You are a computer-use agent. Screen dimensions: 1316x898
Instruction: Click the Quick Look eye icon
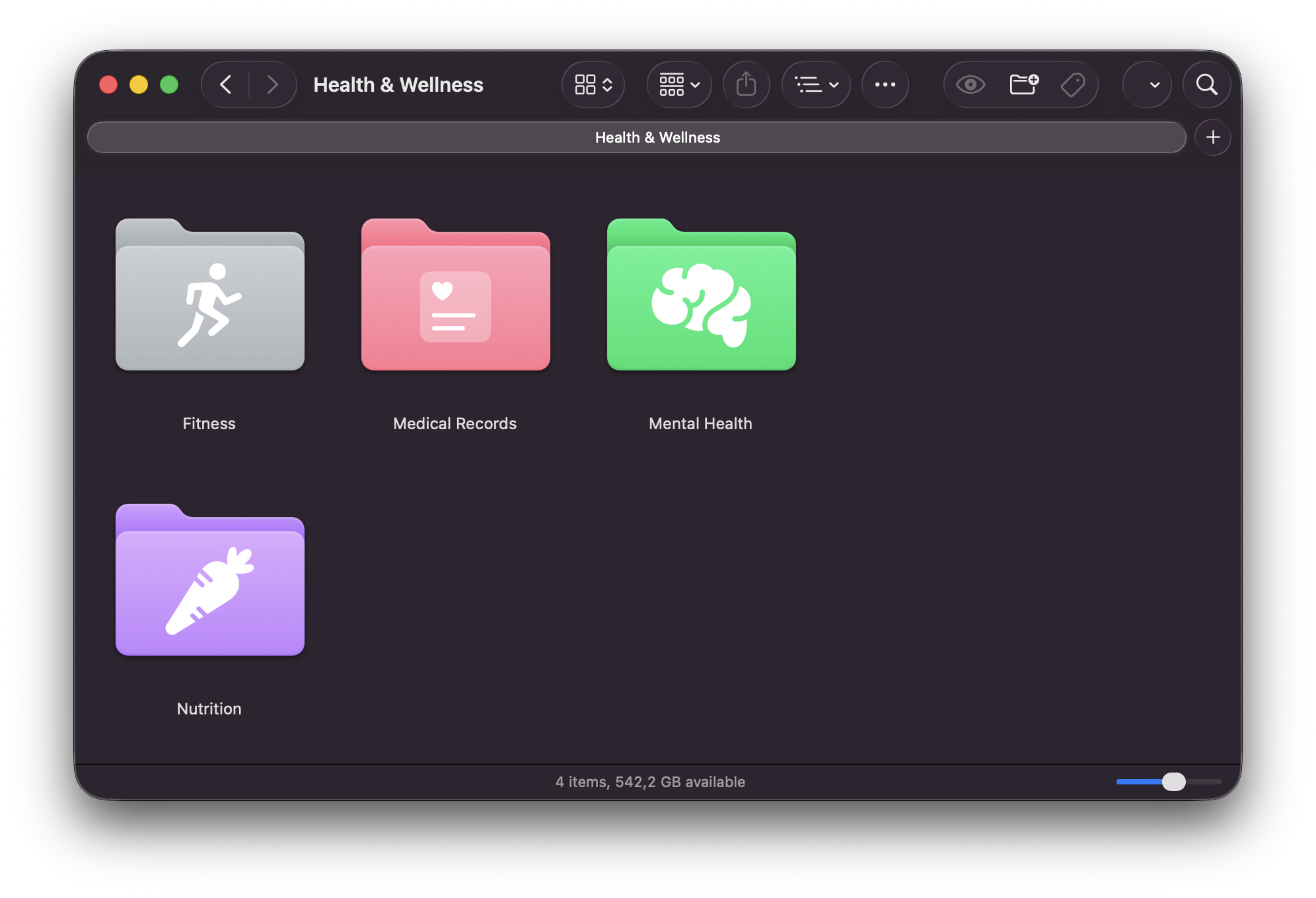tap(969, 85)
